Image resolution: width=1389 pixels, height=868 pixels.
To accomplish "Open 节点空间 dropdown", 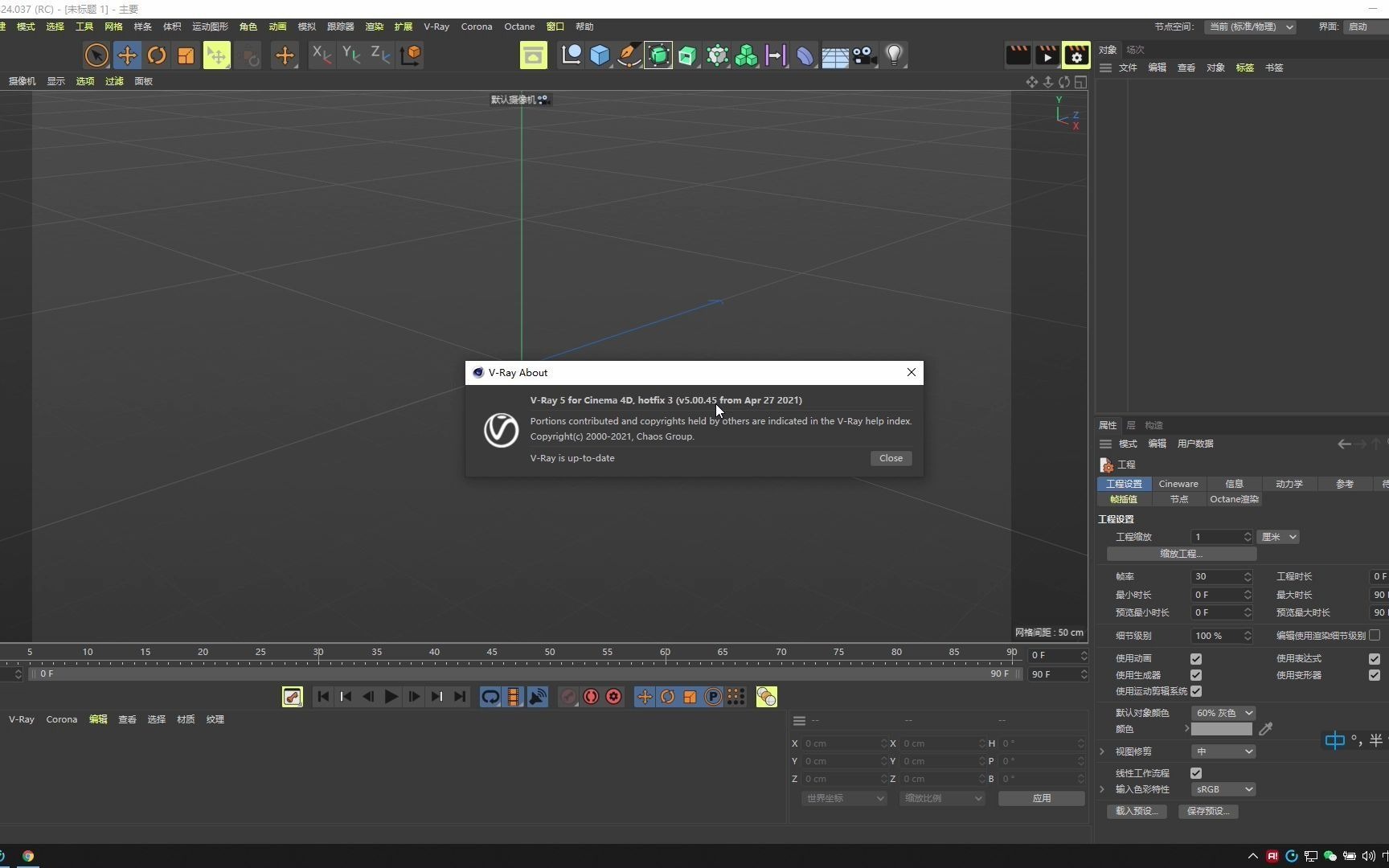I will point(1250,27).
